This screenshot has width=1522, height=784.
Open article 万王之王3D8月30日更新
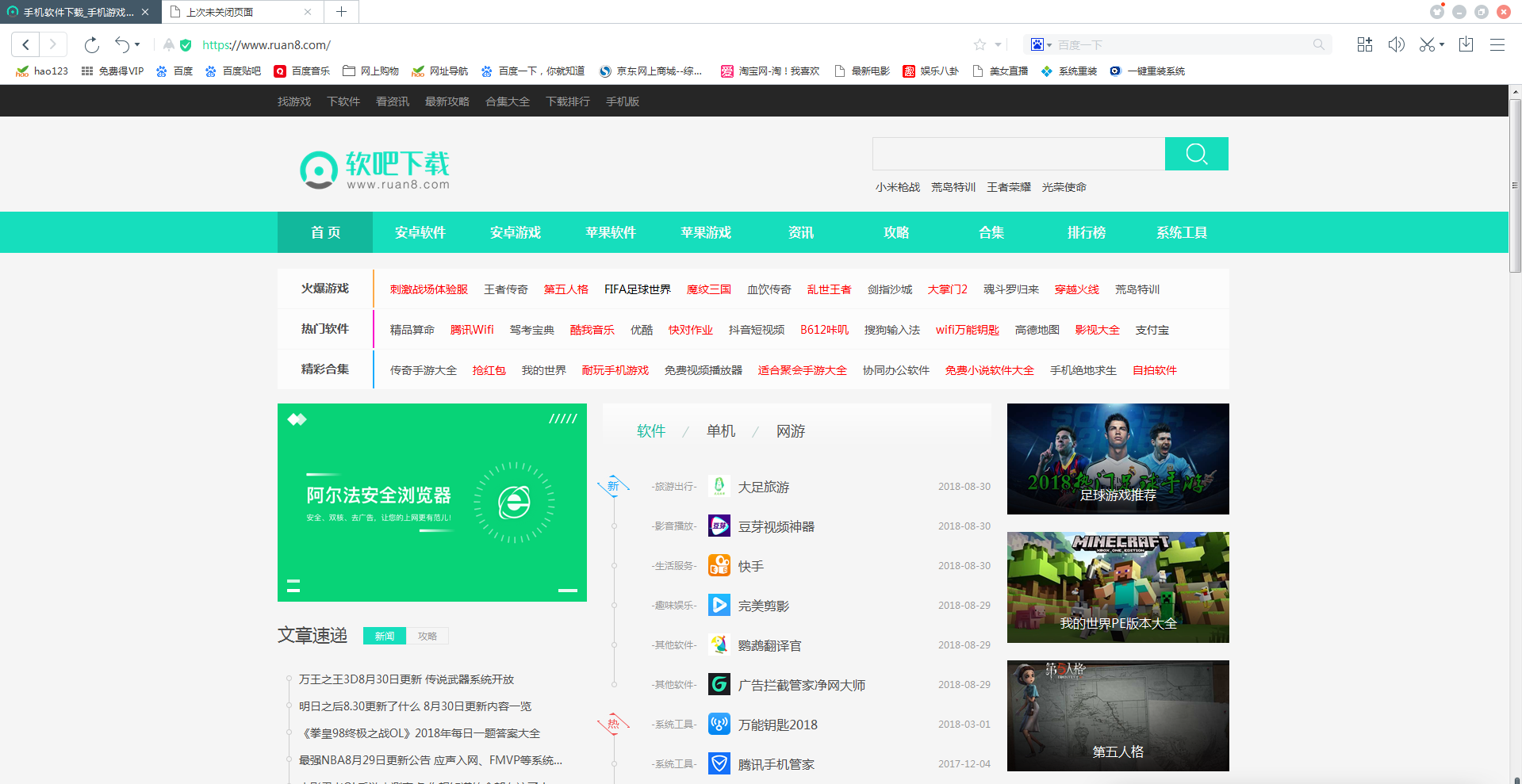point(406,679)
